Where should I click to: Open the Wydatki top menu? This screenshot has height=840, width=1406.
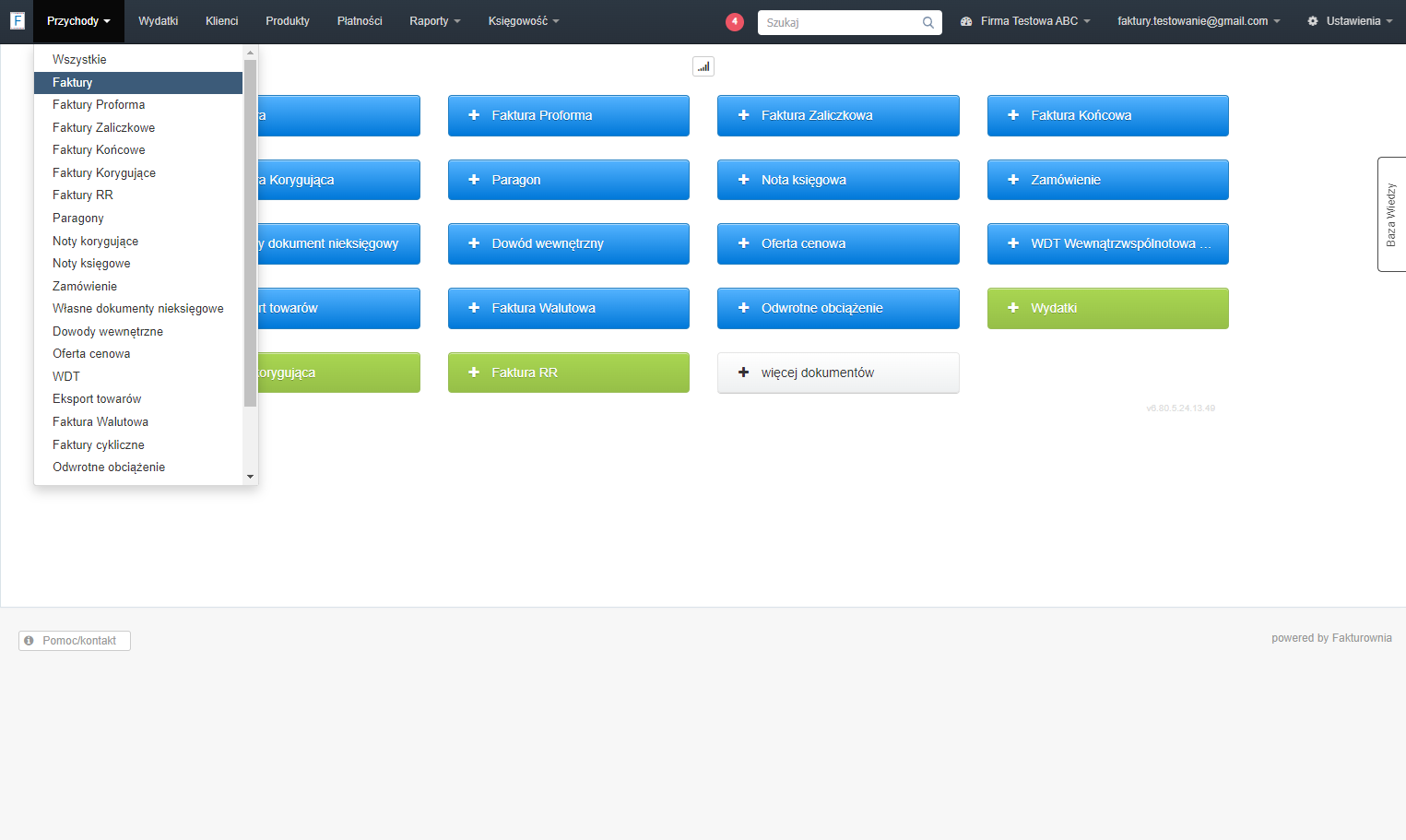pos(159,21)
